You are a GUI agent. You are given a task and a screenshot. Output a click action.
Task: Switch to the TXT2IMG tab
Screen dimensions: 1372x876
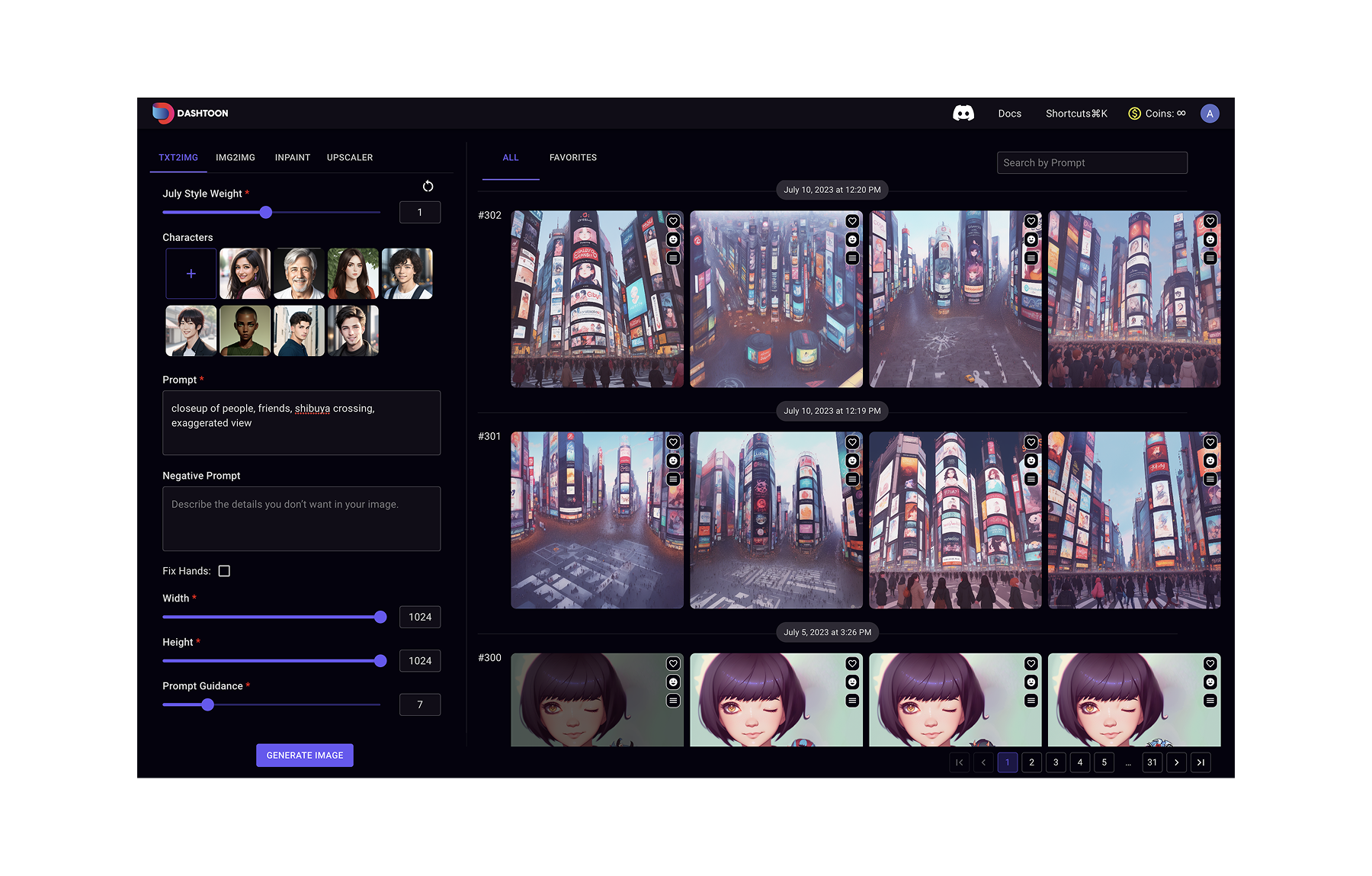(178, 158)
